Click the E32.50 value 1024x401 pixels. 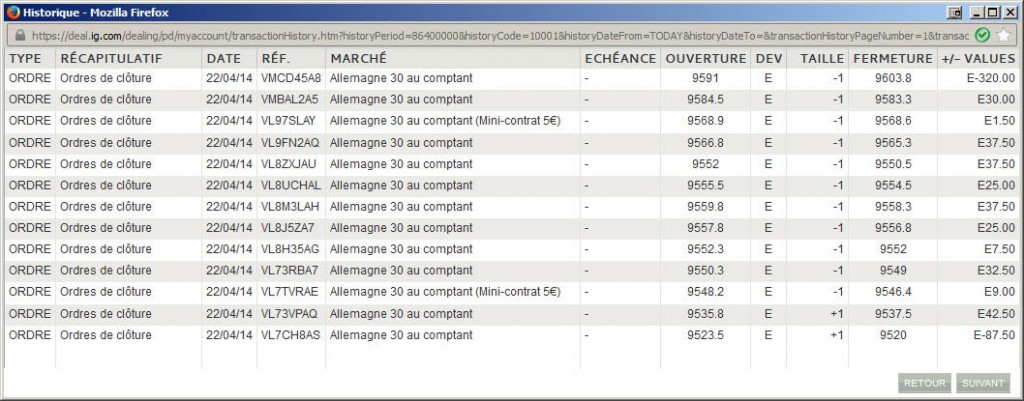pos(997,270)
